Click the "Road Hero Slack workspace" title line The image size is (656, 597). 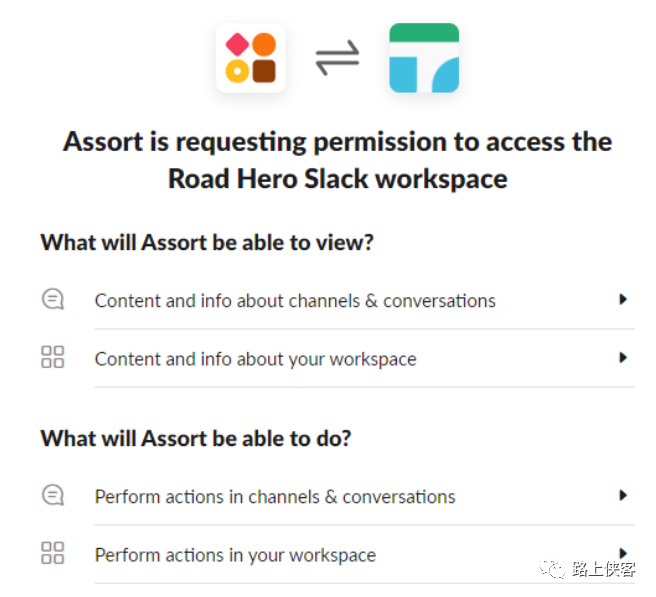[337, 180]
